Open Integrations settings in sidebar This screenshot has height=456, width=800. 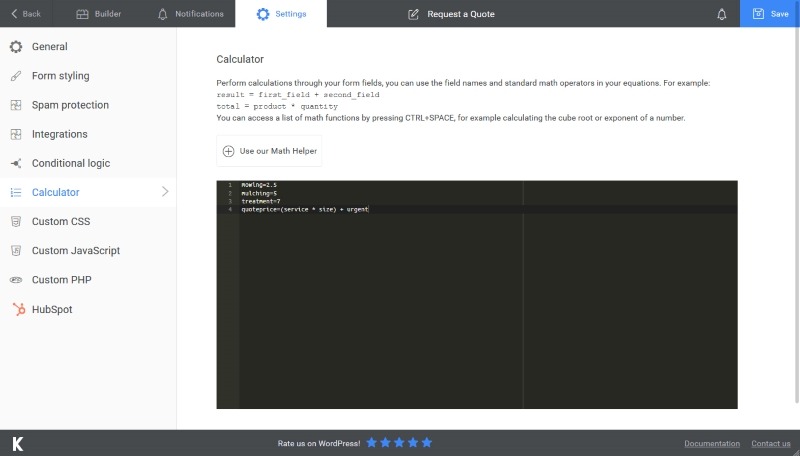tap(59, 134)
